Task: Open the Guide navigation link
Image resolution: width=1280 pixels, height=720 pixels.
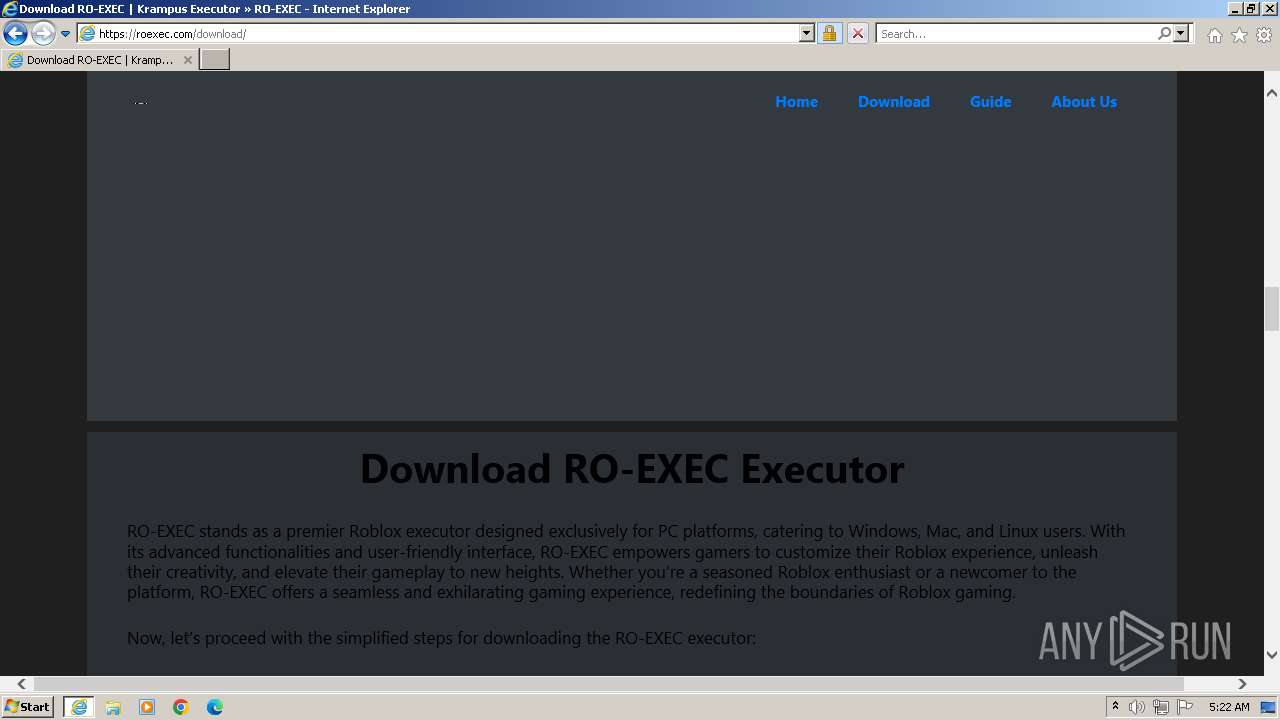Action: point(990,102)
